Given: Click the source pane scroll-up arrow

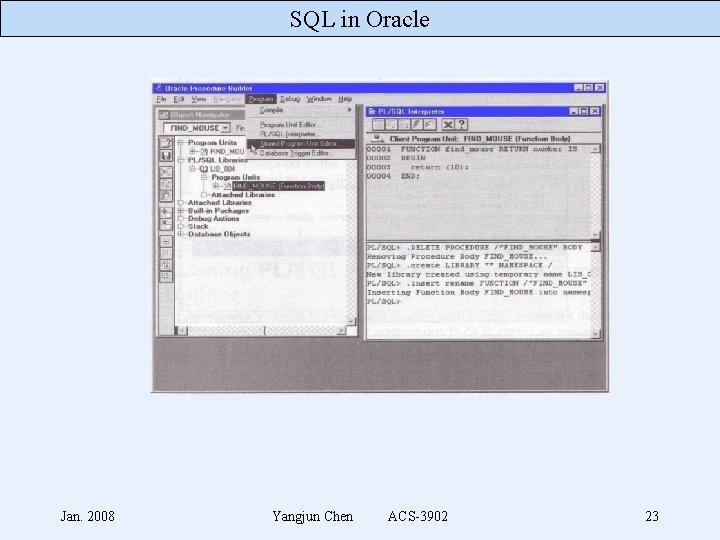Looking at the screenshot, I should click(595, 149).
